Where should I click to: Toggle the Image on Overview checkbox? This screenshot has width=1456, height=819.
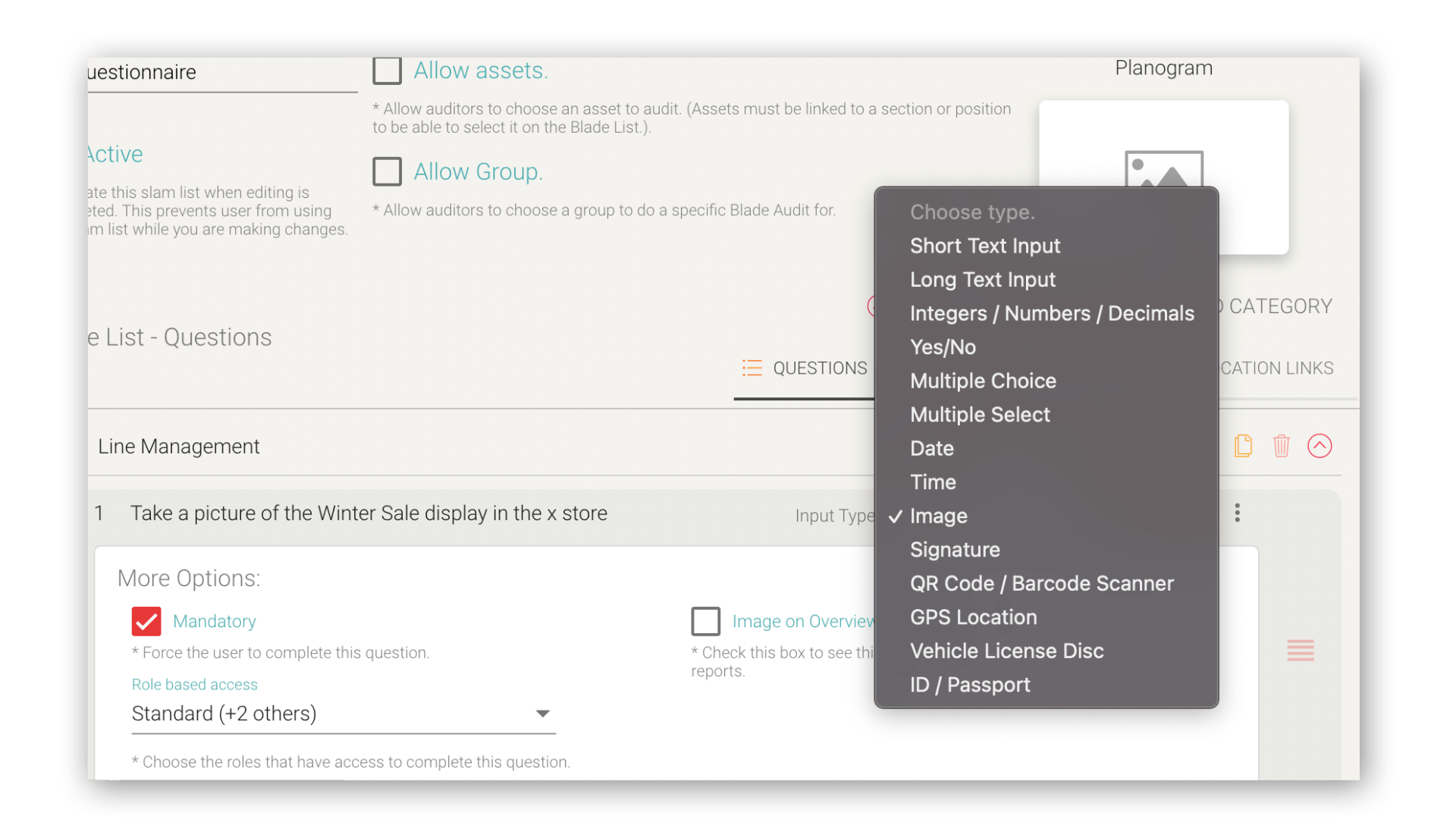click(x=705, y=621)
